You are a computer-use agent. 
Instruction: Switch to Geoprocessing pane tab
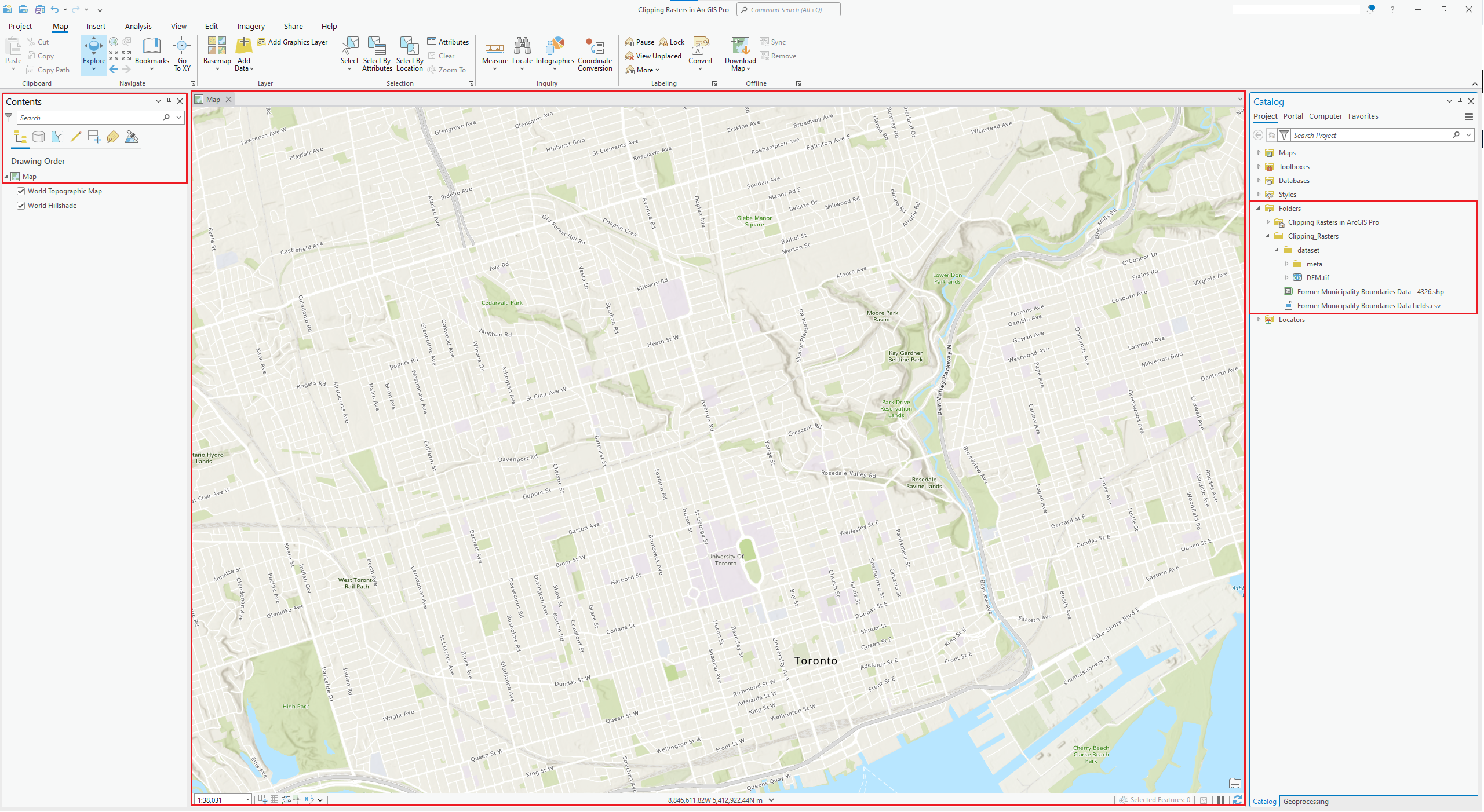(1305, 802)
